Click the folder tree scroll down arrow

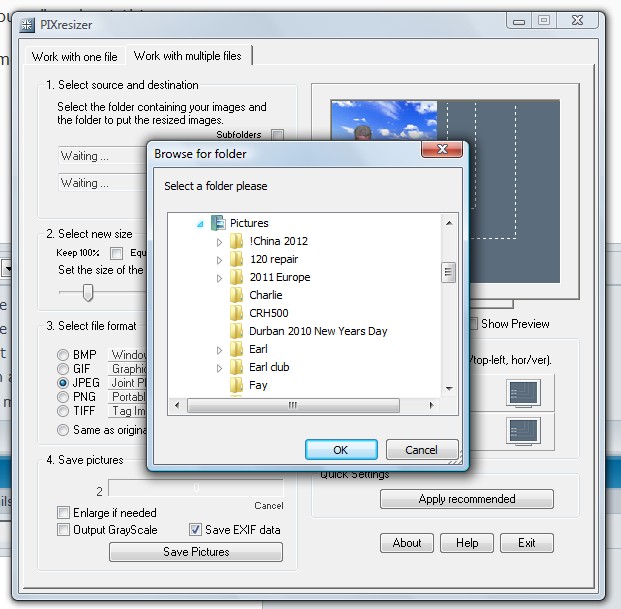[449, 388]
